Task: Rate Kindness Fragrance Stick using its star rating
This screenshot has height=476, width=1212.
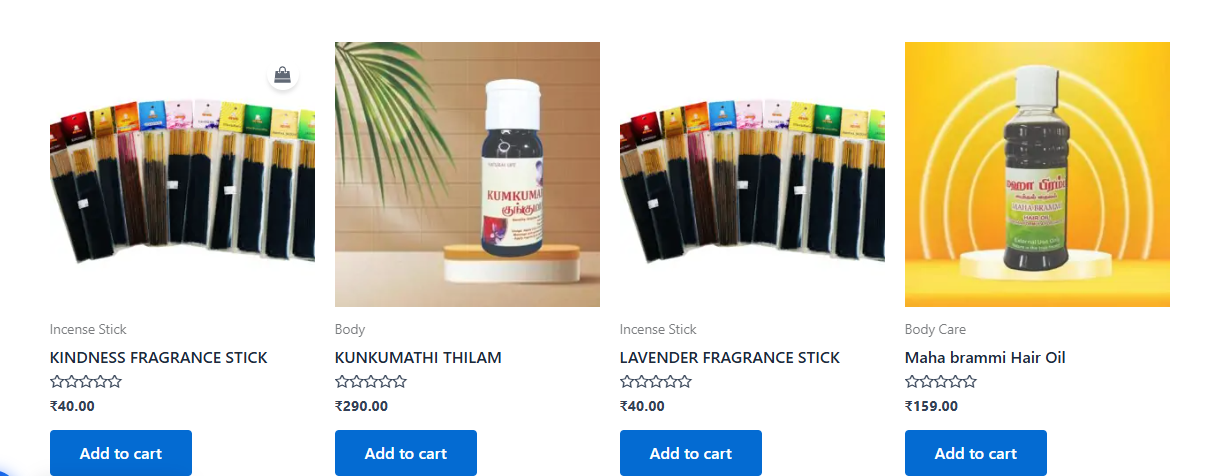Action: coord(86,382)
